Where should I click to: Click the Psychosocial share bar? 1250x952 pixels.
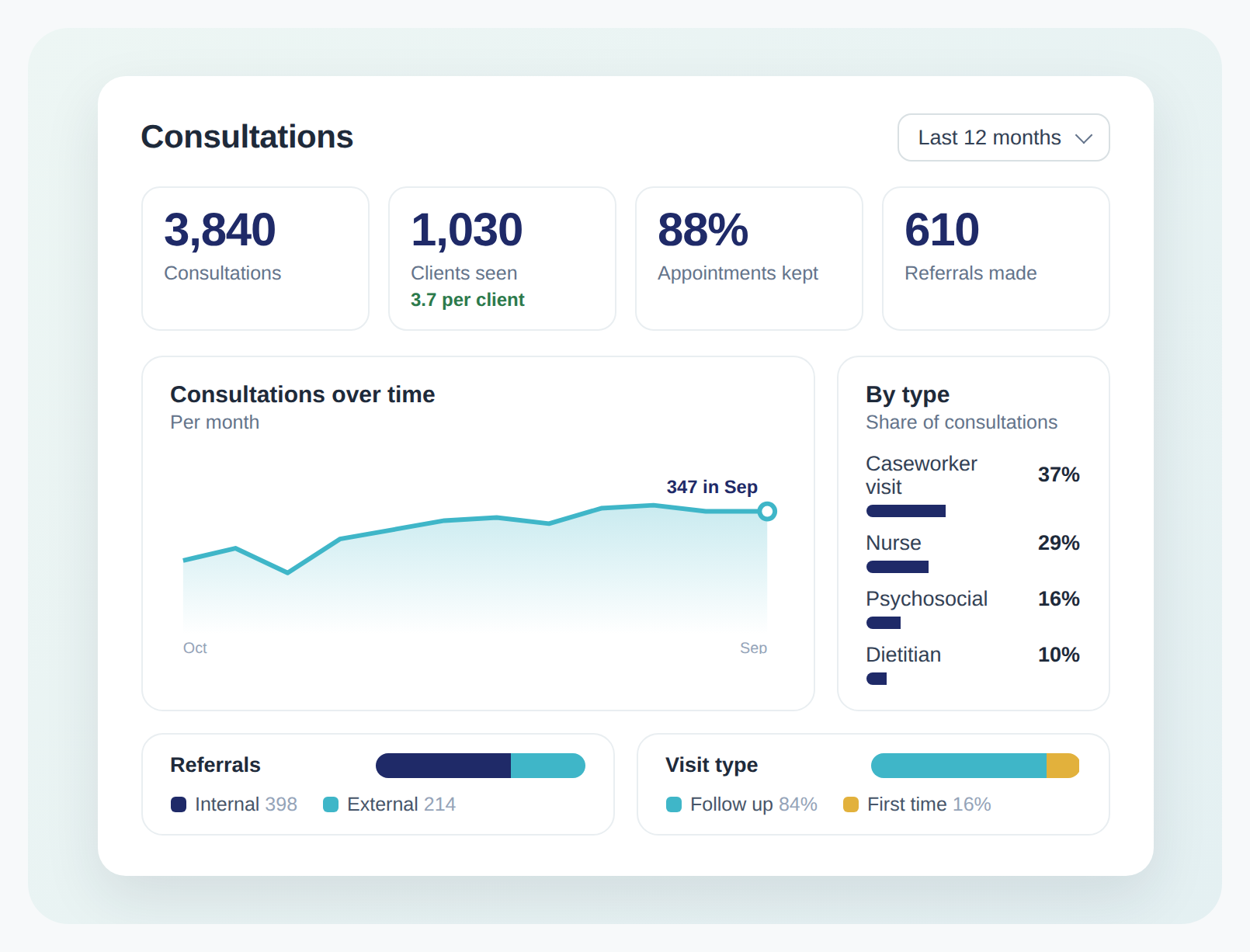(884, 623)
